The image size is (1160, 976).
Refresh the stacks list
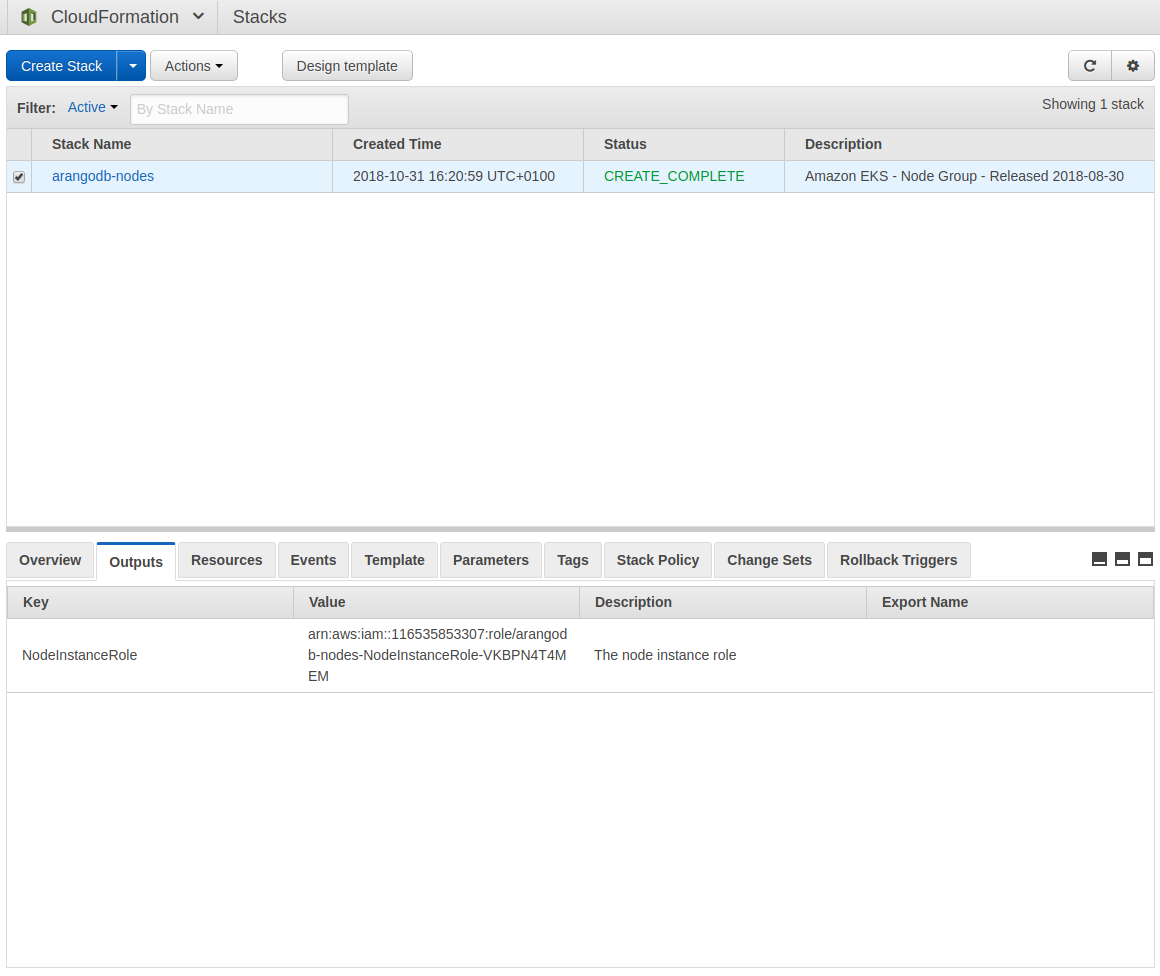tap(1090, 66)
